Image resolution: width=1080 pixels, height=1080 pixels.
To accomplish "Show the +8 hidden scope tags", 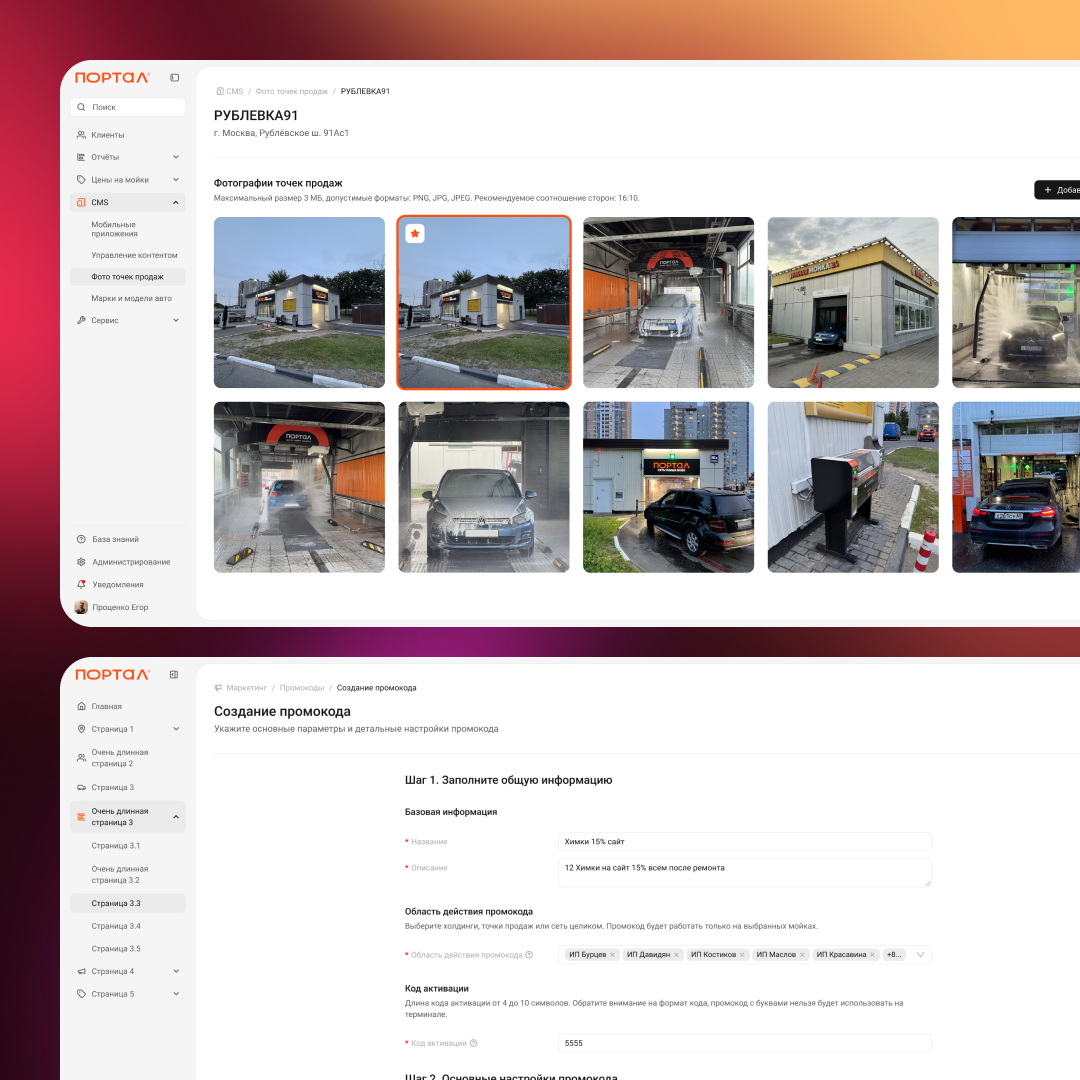I will (x=893, y=955).
